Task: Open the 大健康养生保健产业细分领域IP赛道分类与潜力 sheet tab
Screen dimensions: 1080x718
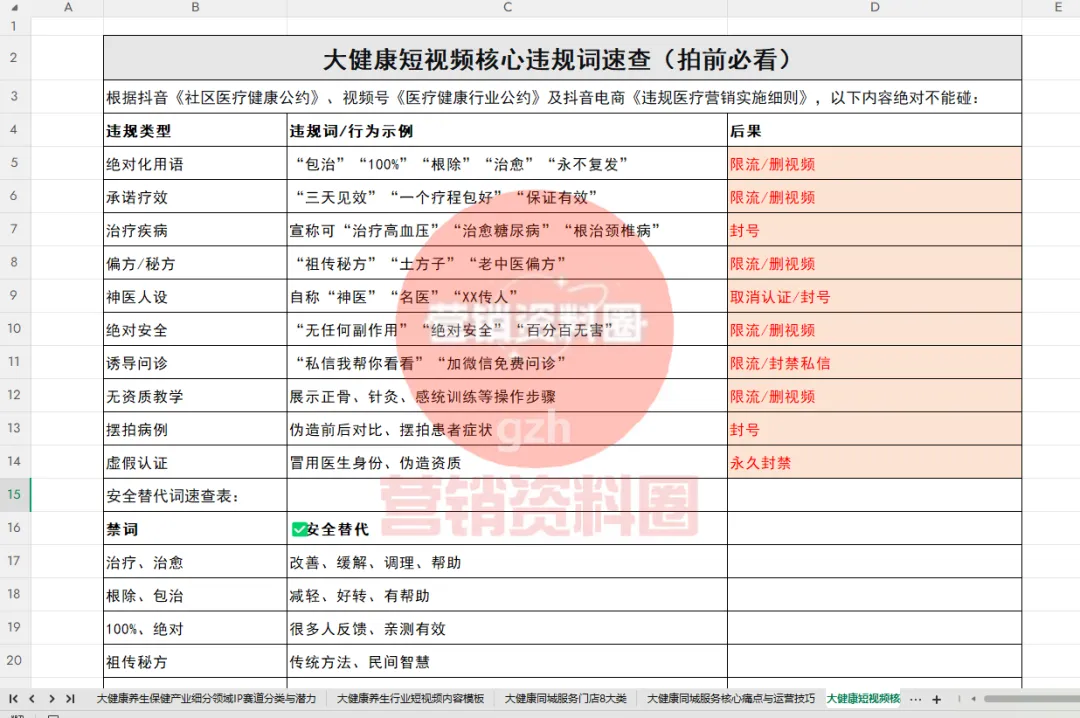Action: [206, 699]
